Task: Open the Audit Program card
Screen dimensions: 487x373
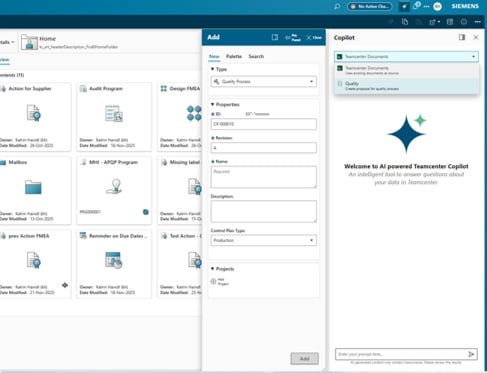Action: (x=114, y=117)
